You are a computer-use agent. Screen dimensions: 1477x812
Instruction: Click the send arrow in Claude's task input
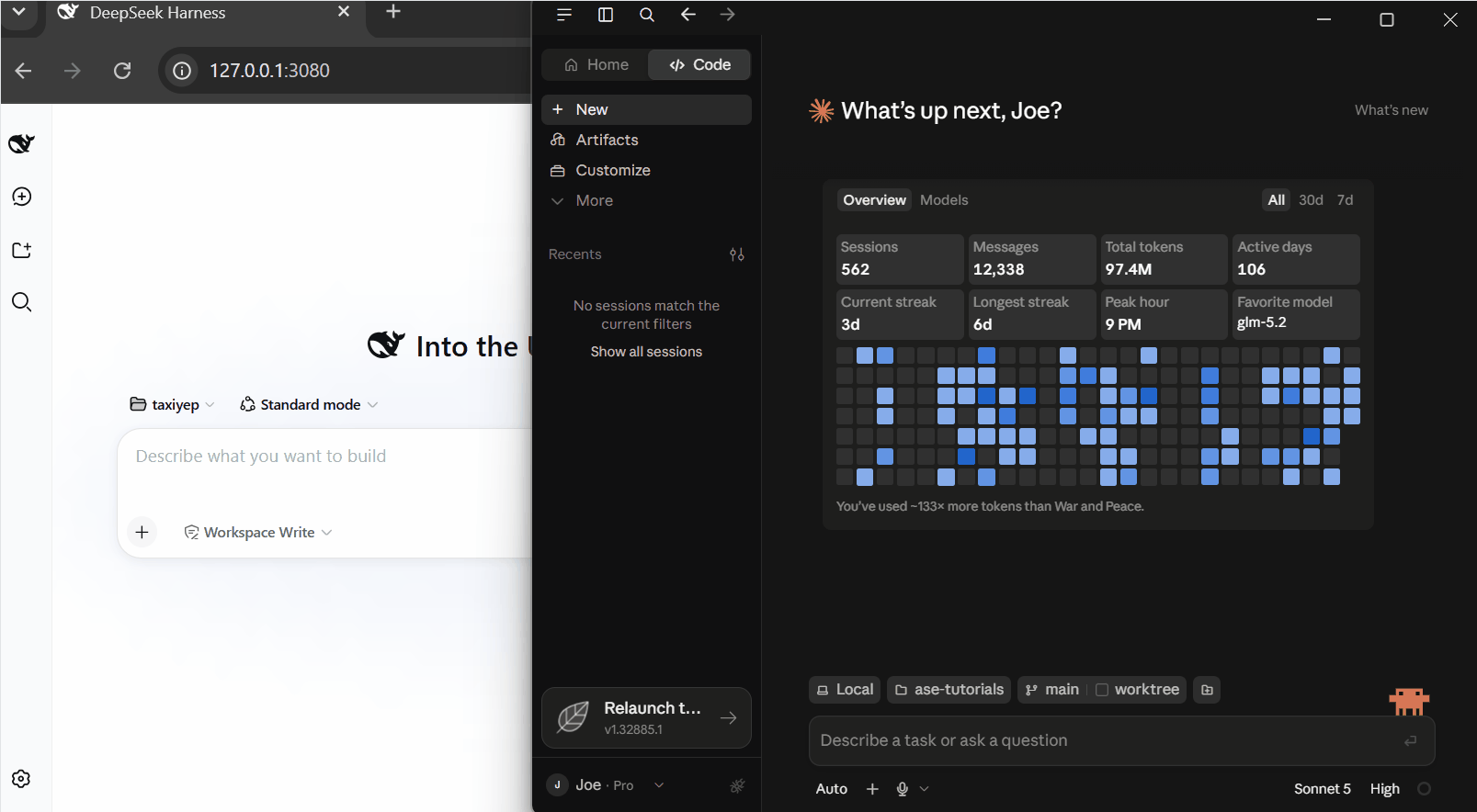point(1411,740)
